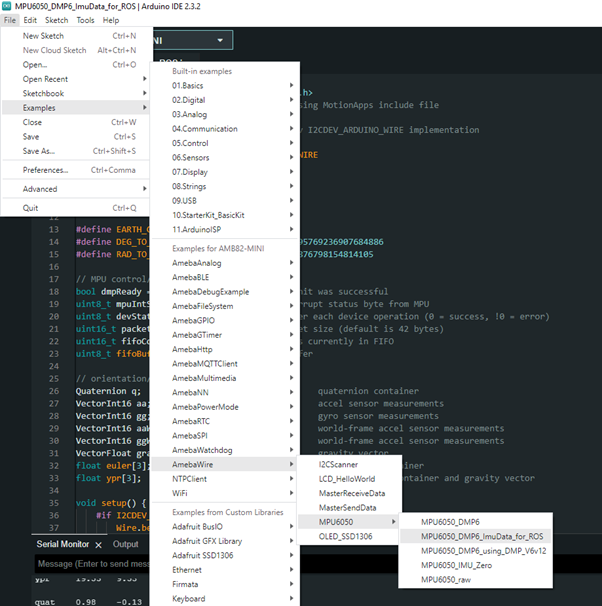Open the Edit menu
Viewport: 602px width, 606px height.
point(31,20)
